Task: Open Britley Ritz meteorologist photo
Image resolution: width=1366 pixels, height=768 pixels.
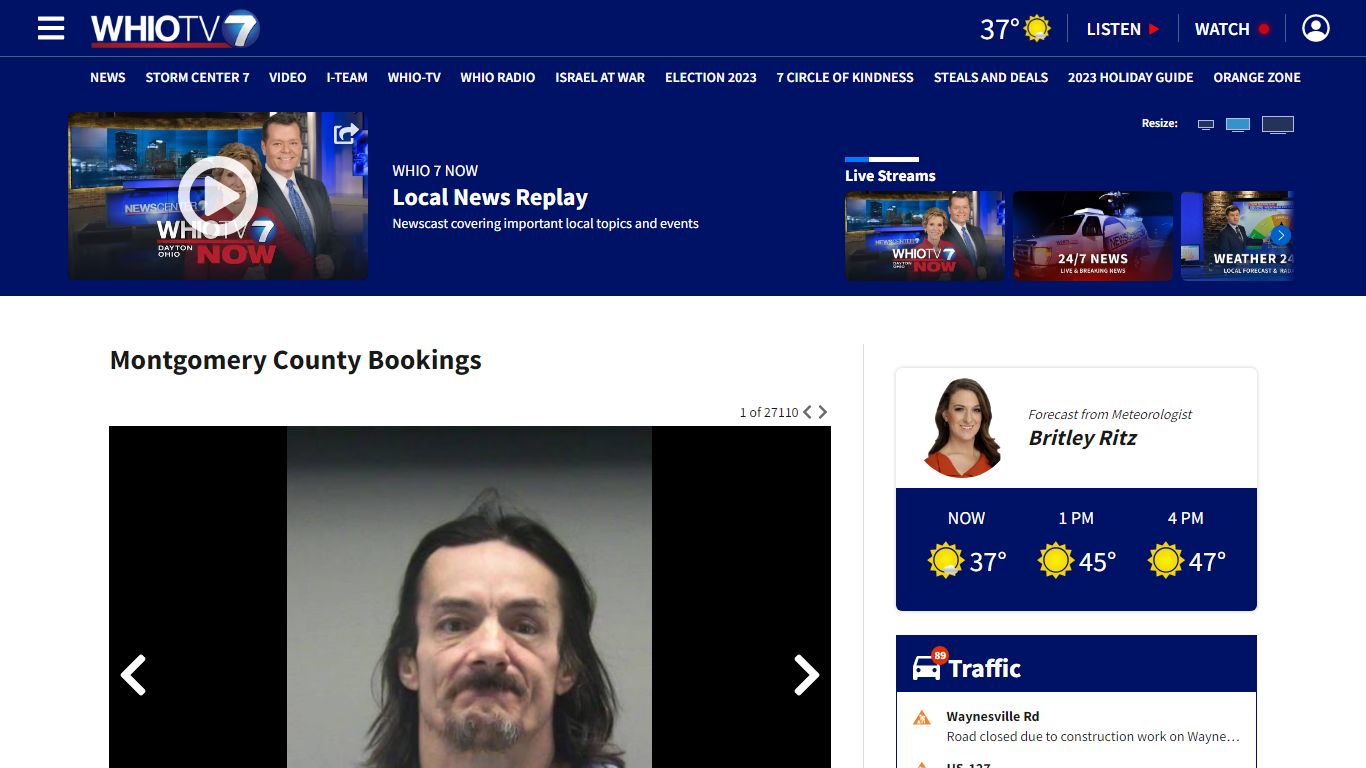Action: click(961, 428)
